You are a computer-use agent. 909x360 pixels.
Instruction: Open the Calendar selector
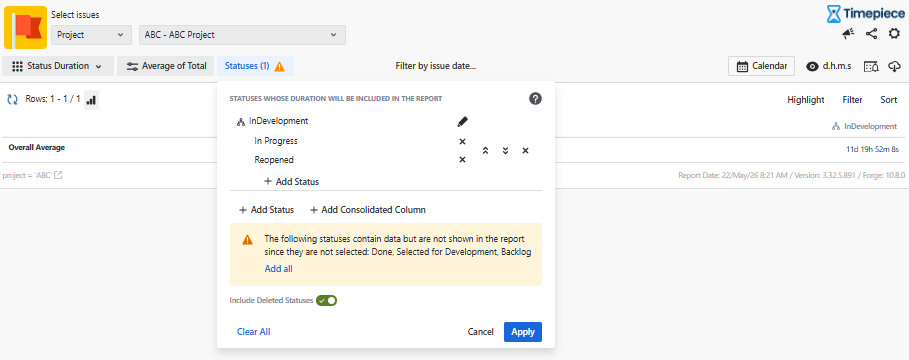pyautogui.click(x=761, y=66)
